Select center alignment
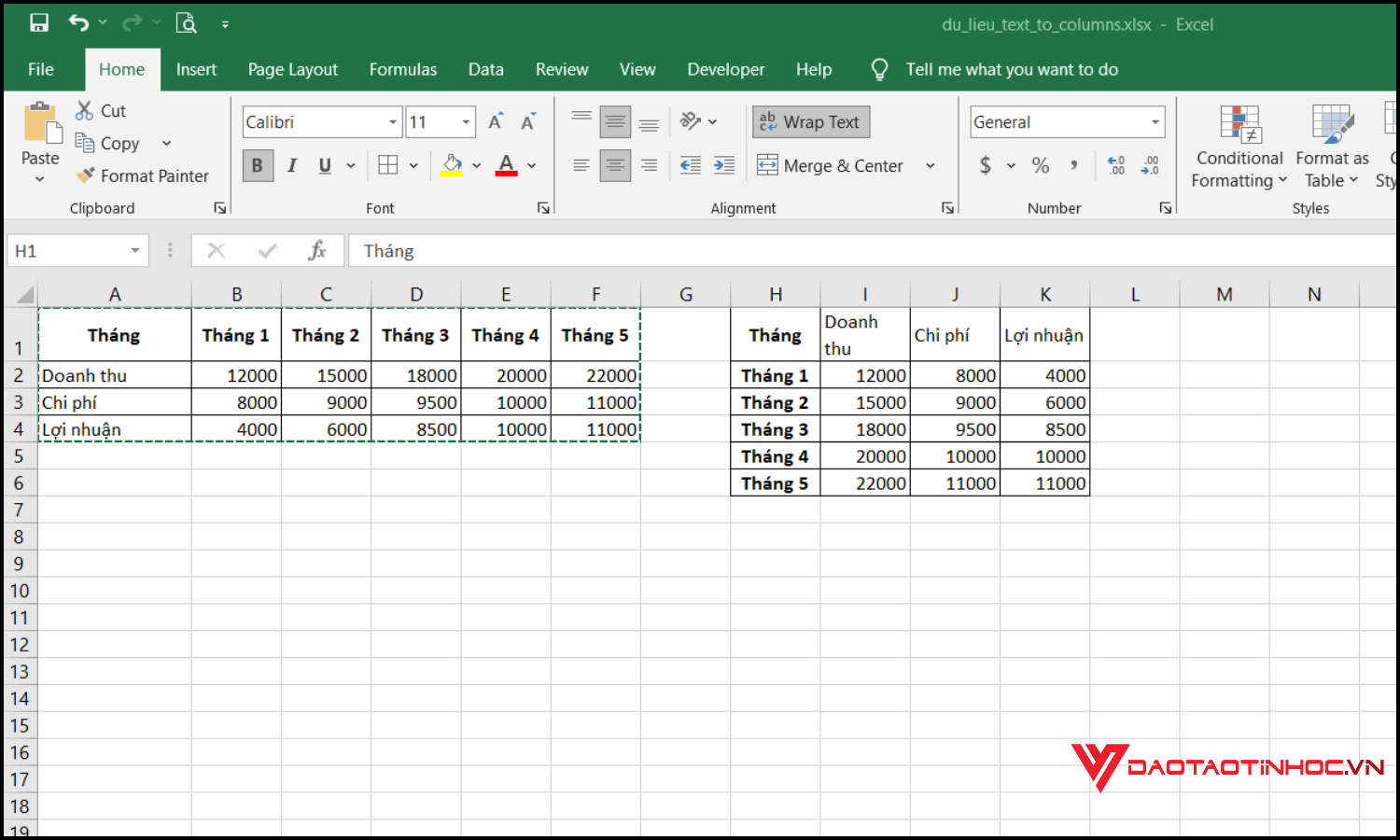This screenshot has width=1400, height=840. (x=615, y=165)
